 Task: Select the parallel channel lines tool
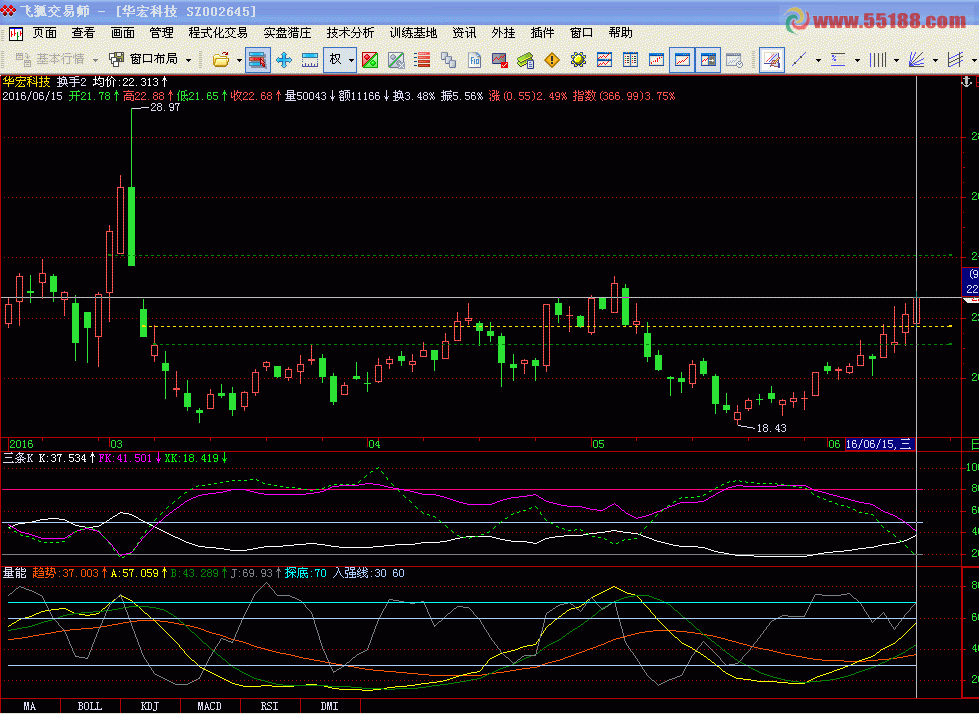coord(955,60)
